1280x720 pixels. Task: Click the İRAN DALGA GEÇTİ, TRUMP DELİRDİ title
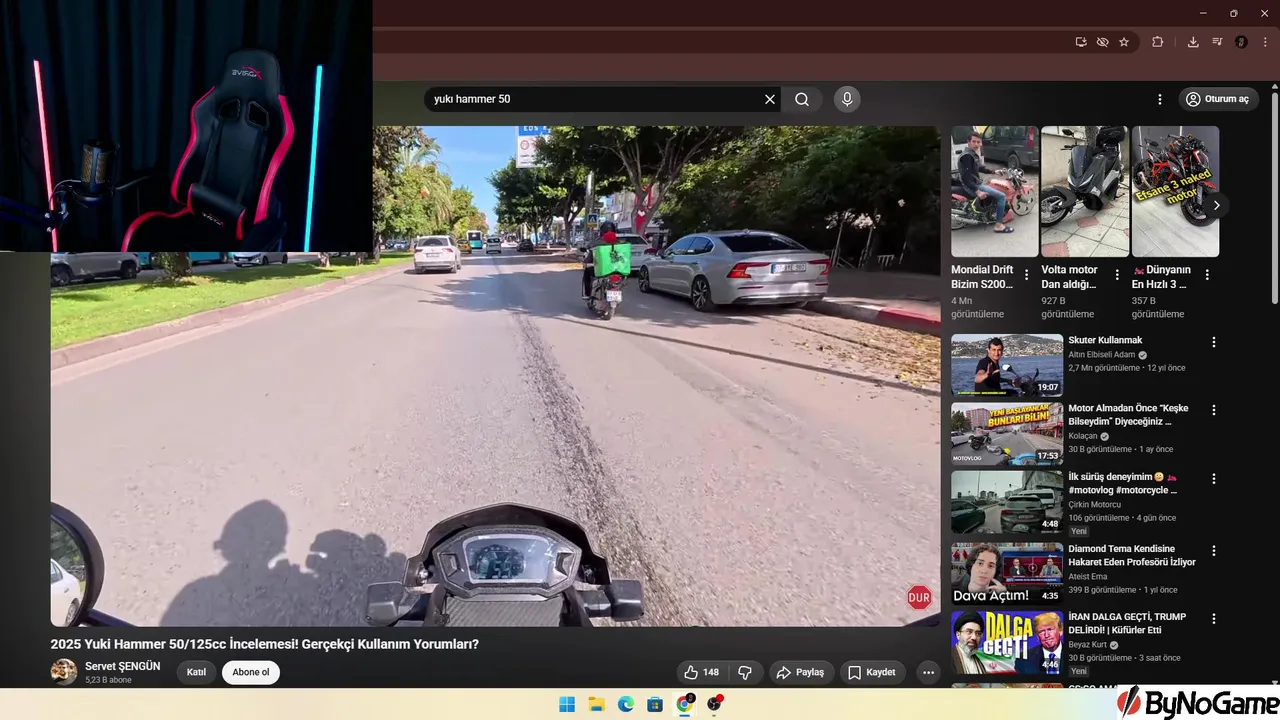click(x=1127, y=623)
